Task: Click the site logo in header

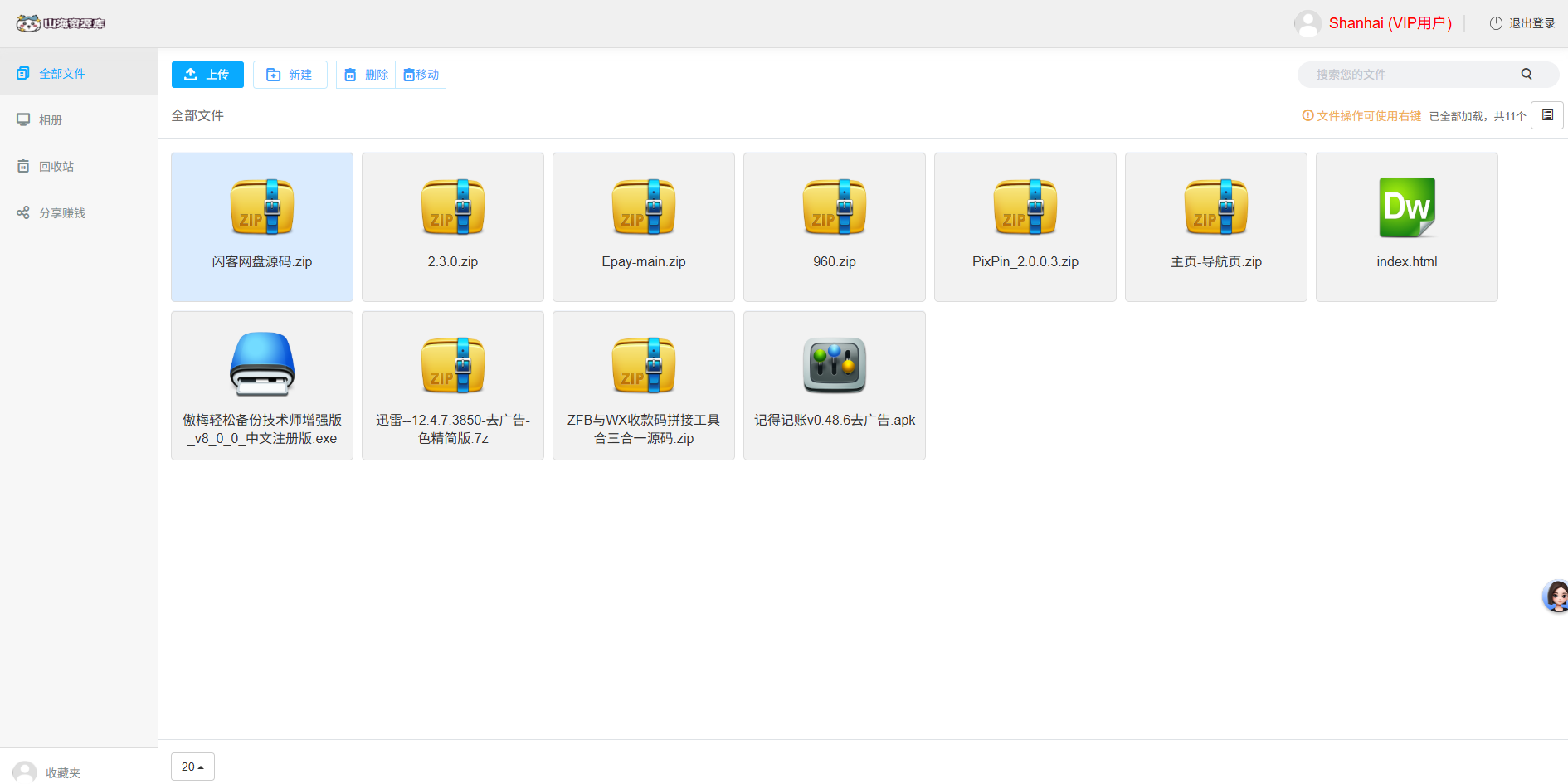Action: tap(61, 23)
